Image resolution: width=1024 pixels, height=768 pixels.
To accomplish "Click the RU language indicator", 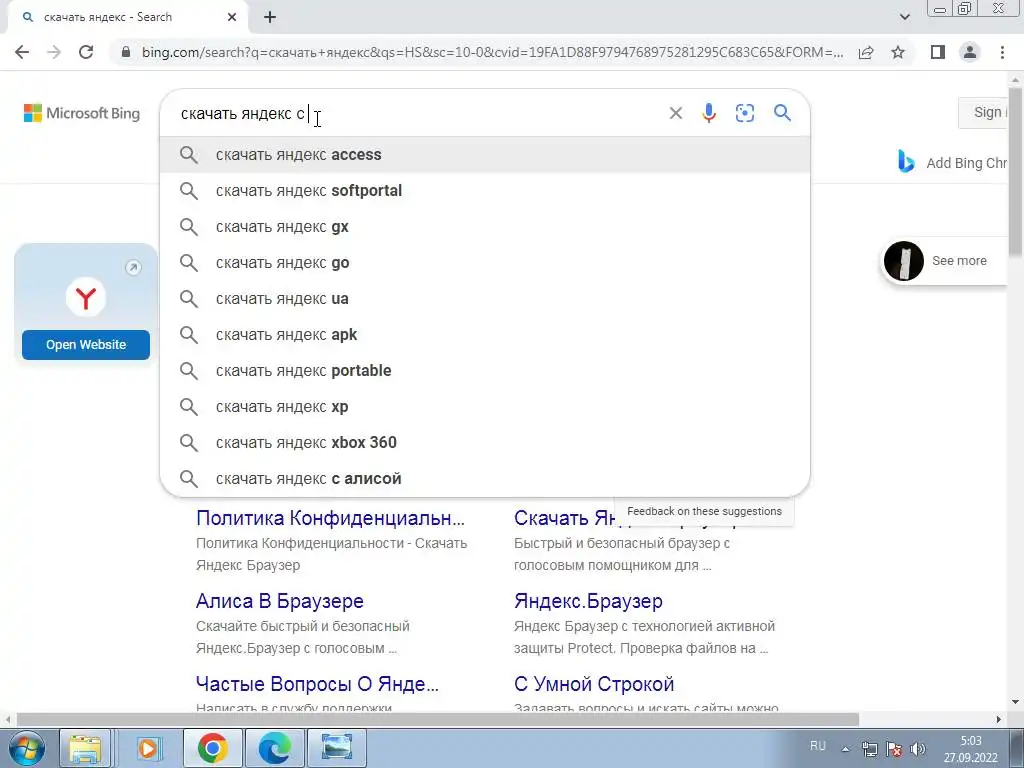I will 818,746.
